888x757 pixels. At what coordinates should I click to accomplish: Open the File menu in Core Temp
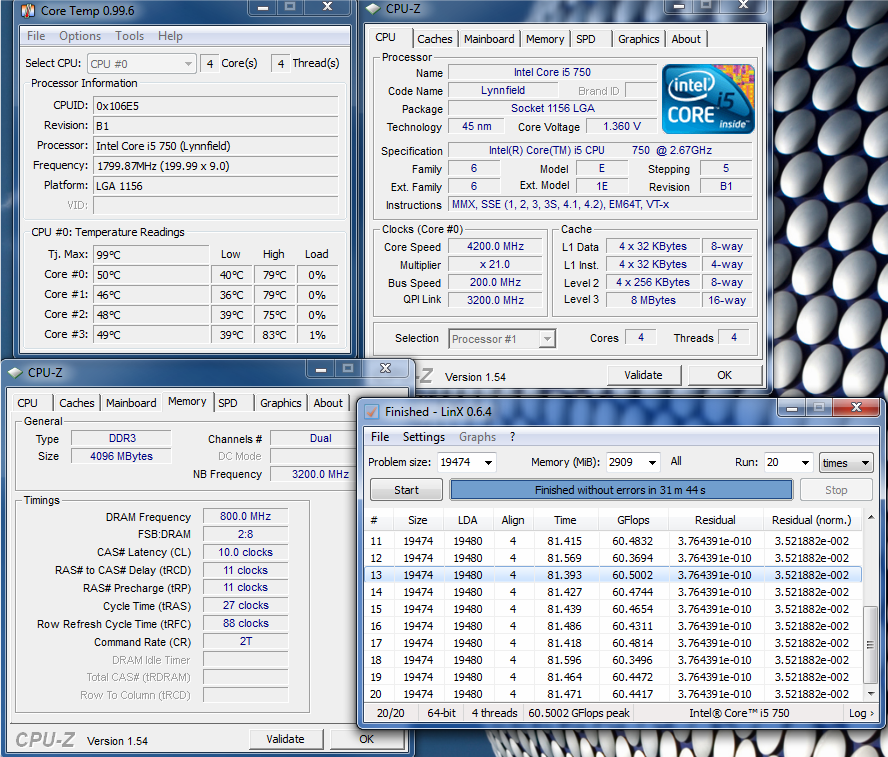pyautogui.click(x=36, y=36)
